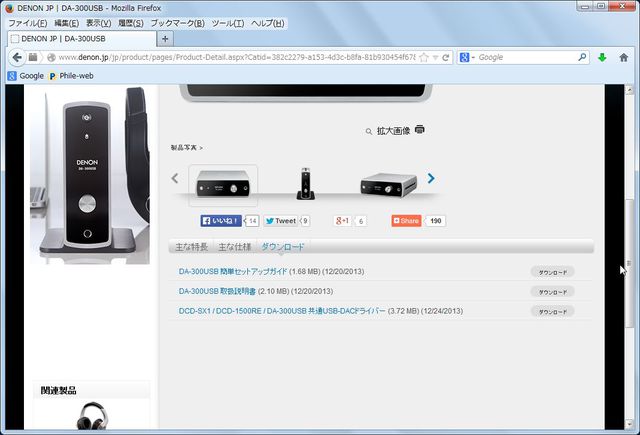640x435 pixels.
Task: Select the vertical stand product thumbnail
Action: (305, 184)
